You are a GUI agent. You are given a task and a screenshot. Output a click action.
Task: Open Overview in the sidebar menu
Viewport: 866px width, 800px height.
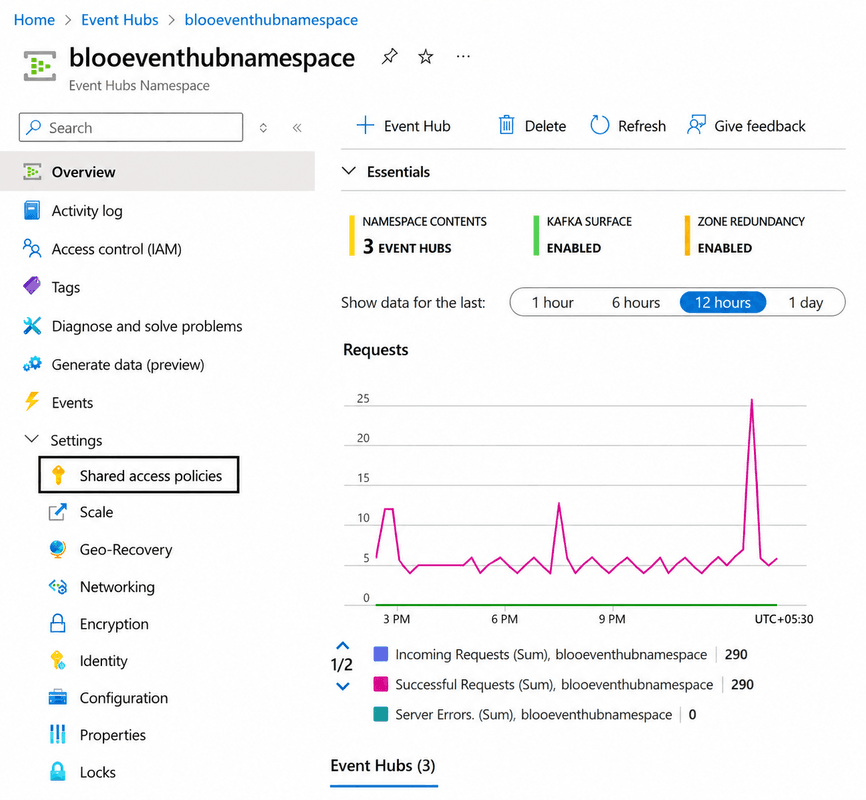pos(157,172)
